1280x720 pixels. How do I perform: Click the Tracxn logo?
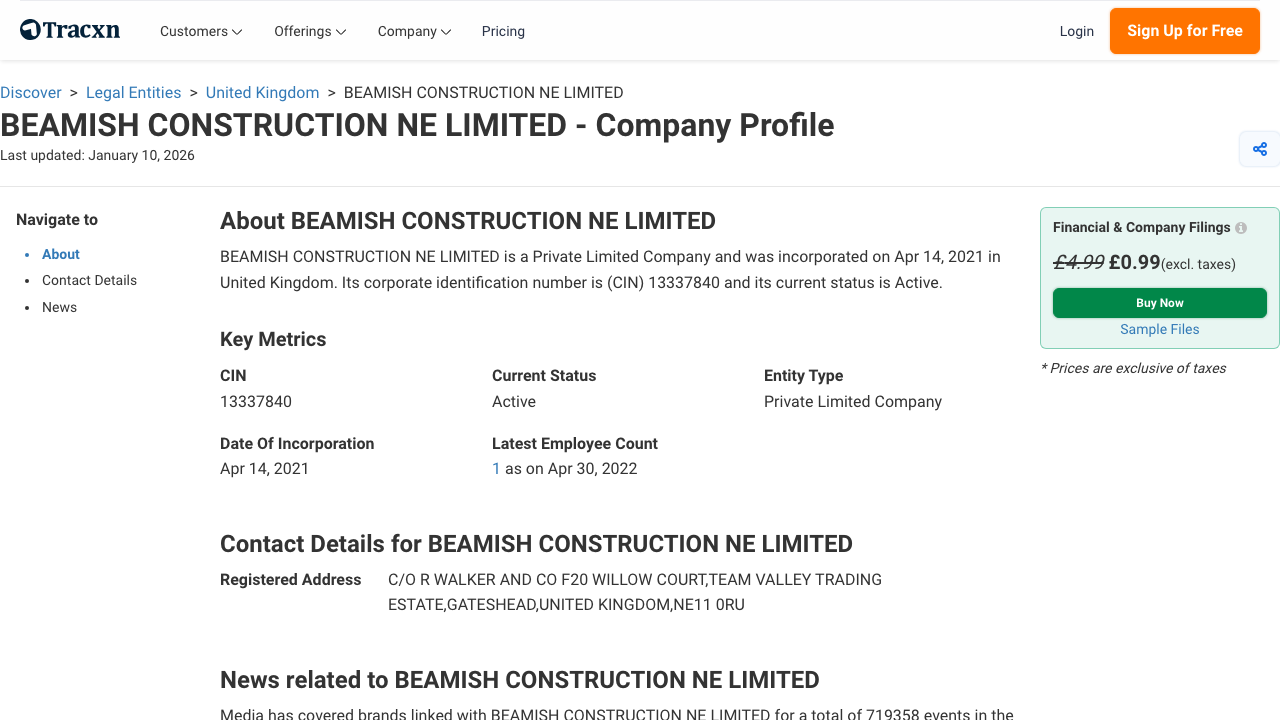(69, 29)
